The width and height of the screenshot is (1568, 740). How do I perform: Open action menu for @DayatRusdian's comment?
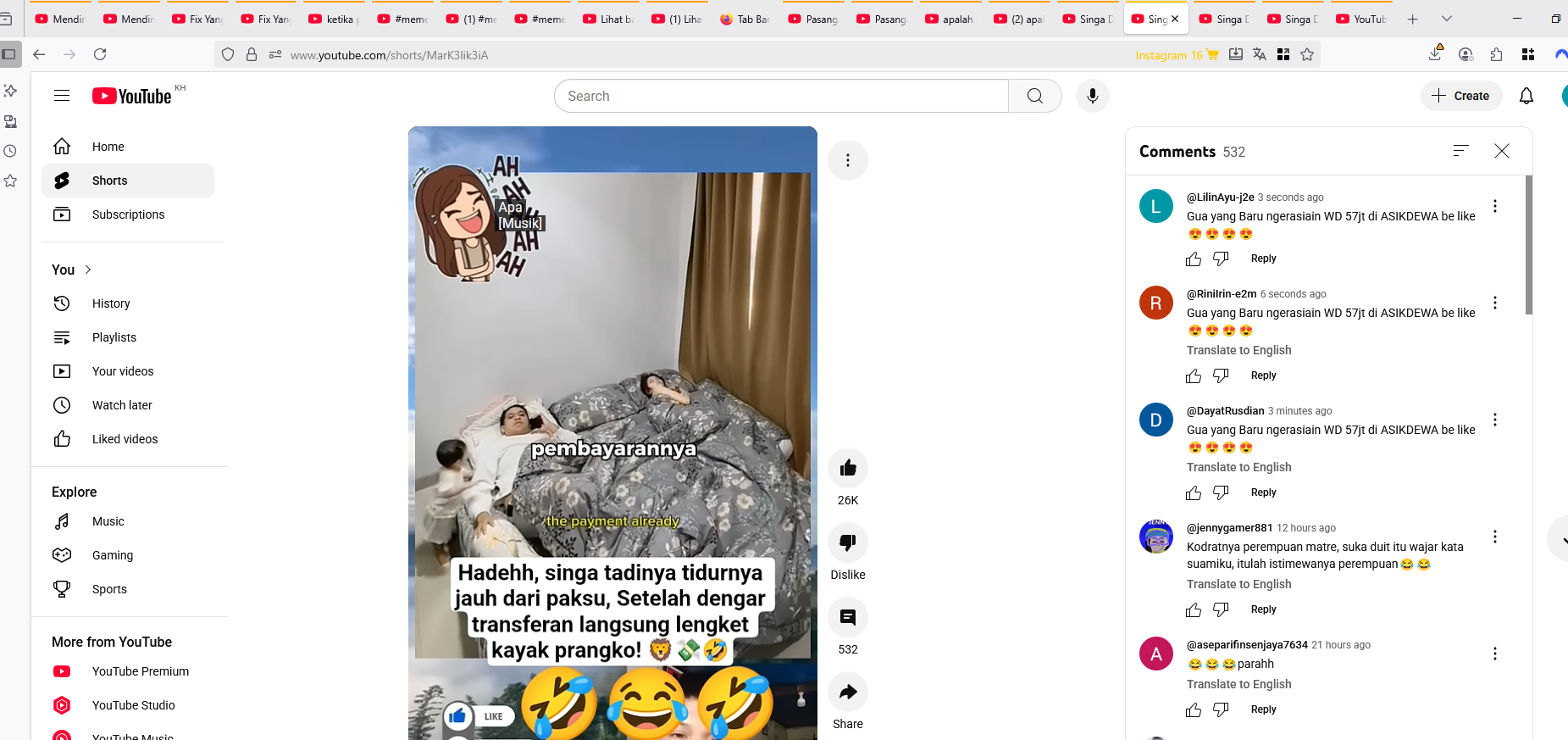coord(1495,420)
